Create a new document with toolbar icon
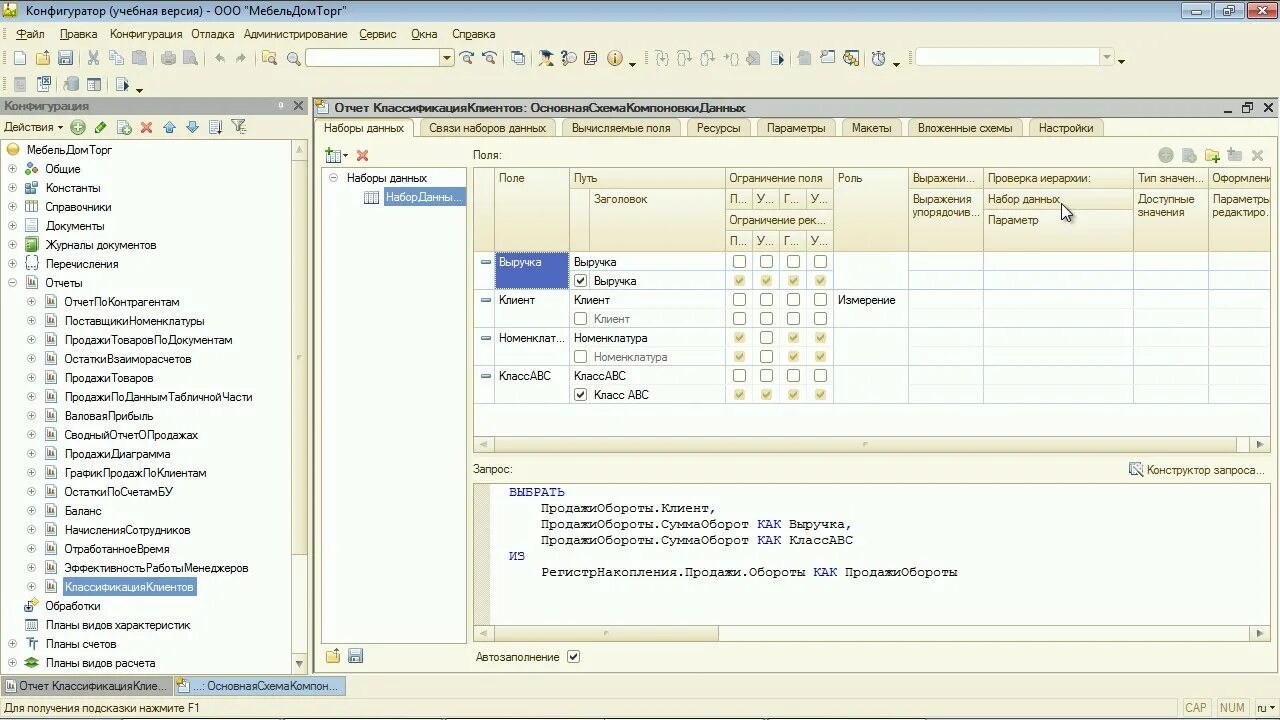This screenshot has width=1280, height=720. (x=20, y=59)
